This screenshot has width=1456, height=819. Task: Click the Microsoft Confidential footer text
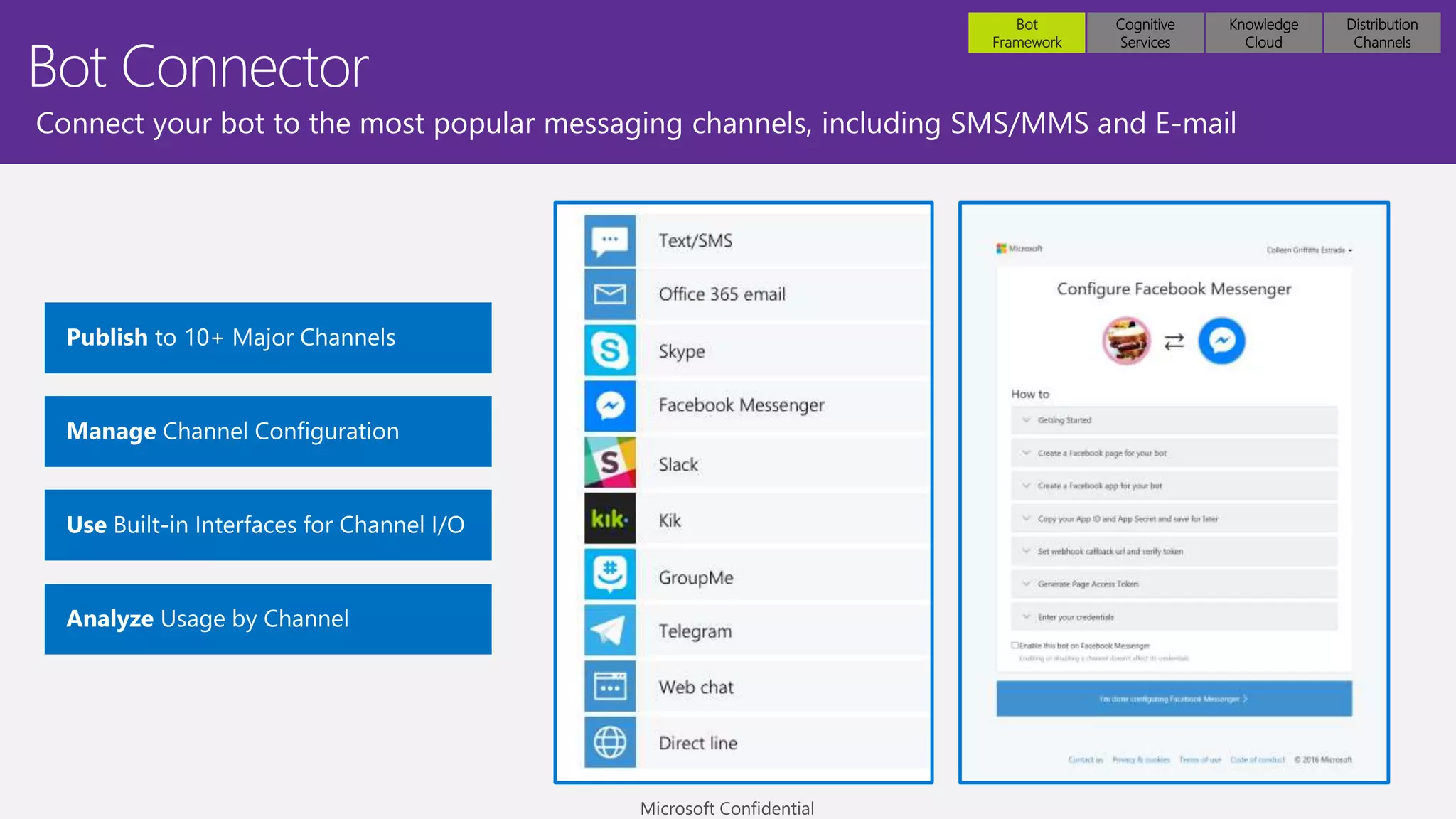727,808
